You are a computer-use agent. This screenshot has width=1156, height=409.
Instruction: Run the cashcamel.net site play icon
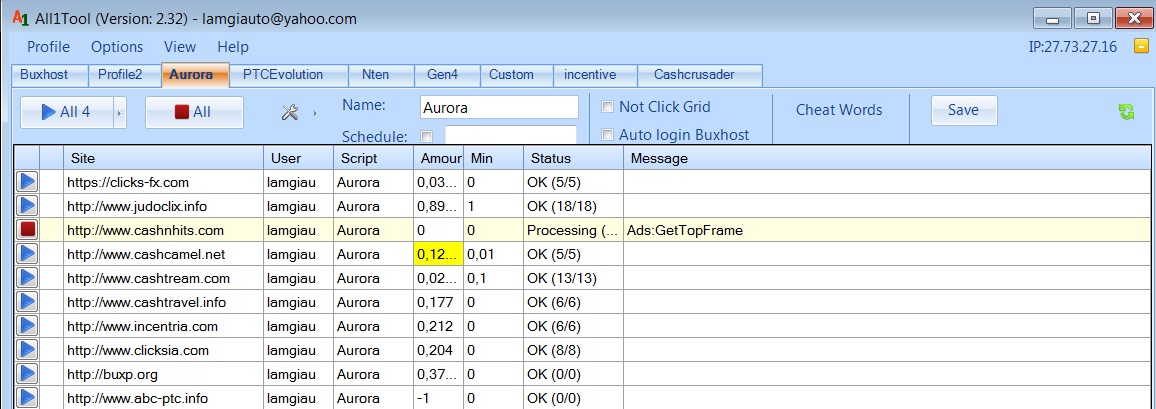pos(27,254)
